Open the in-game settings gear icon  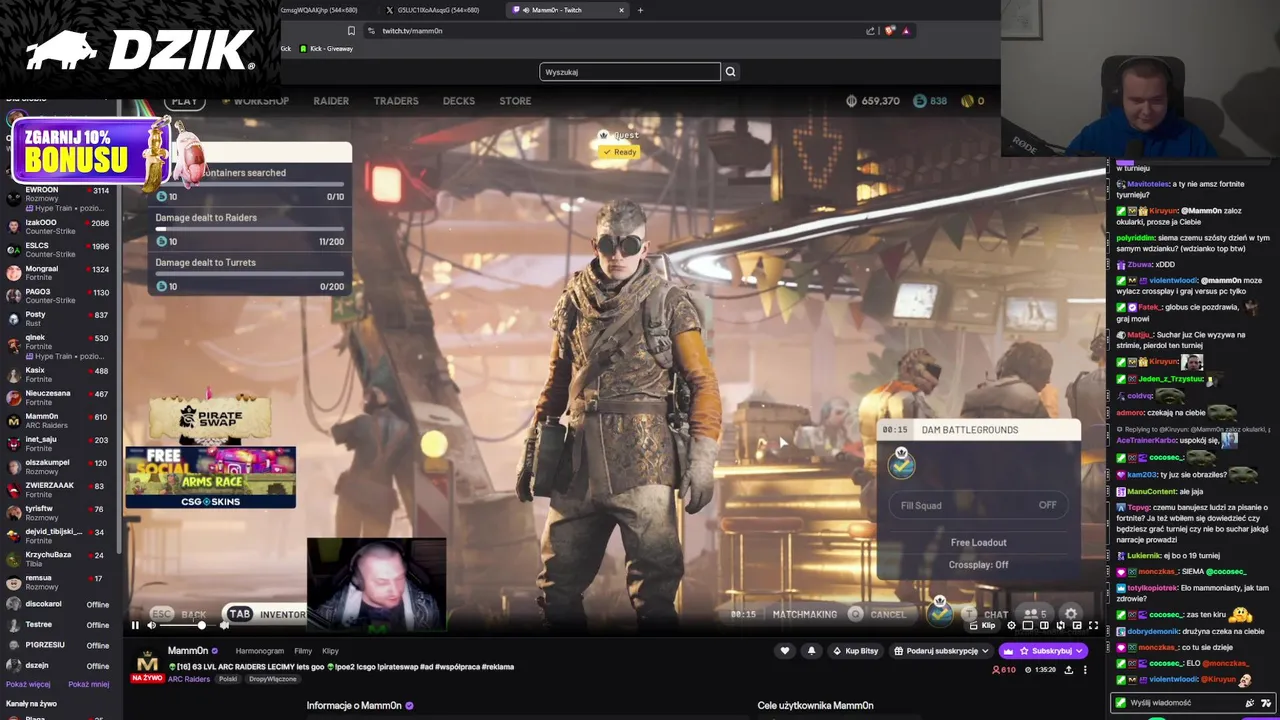pos(1071,614)
